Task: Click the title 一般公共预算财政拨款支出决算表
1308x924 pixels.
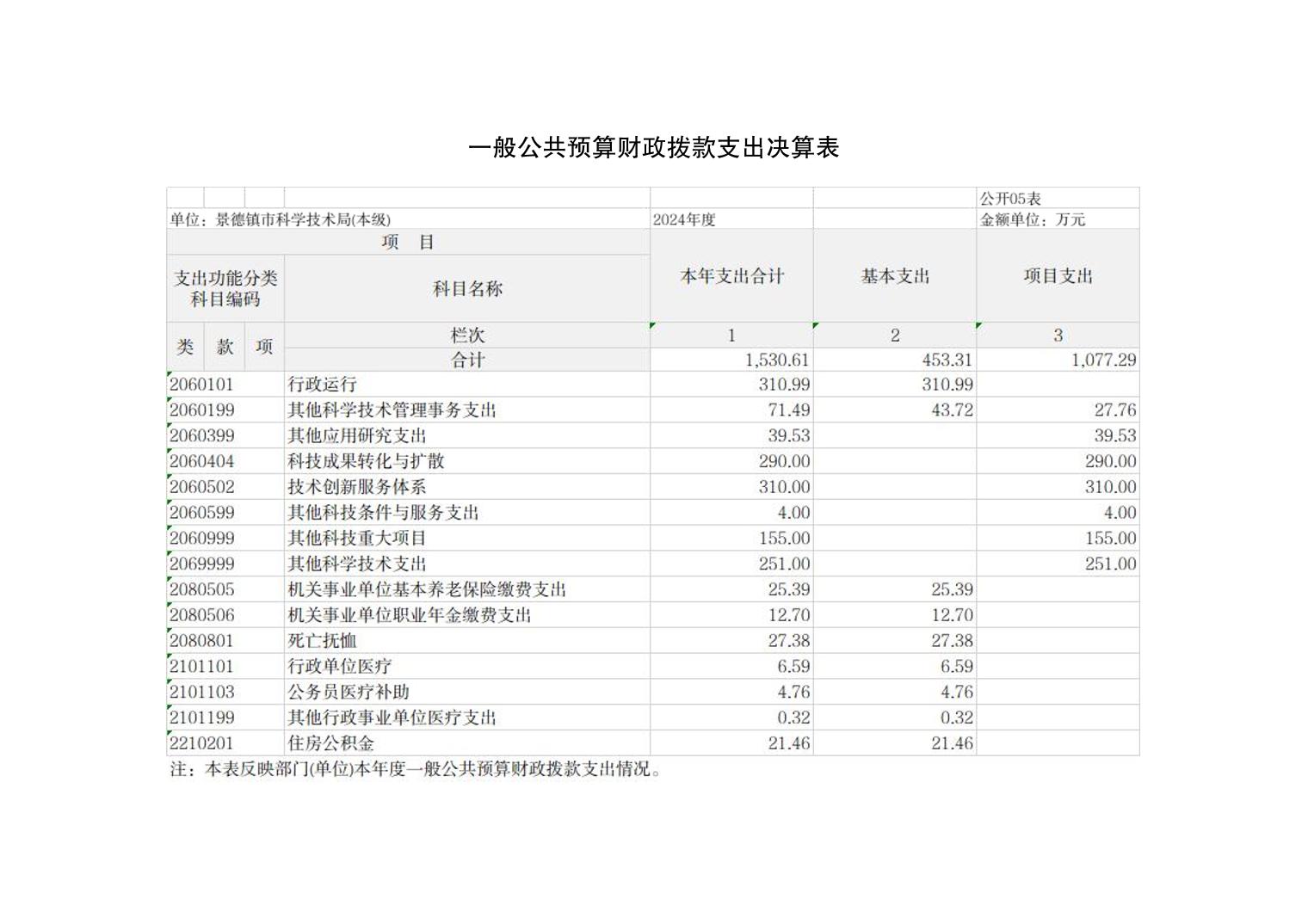Action: point(653,148)
